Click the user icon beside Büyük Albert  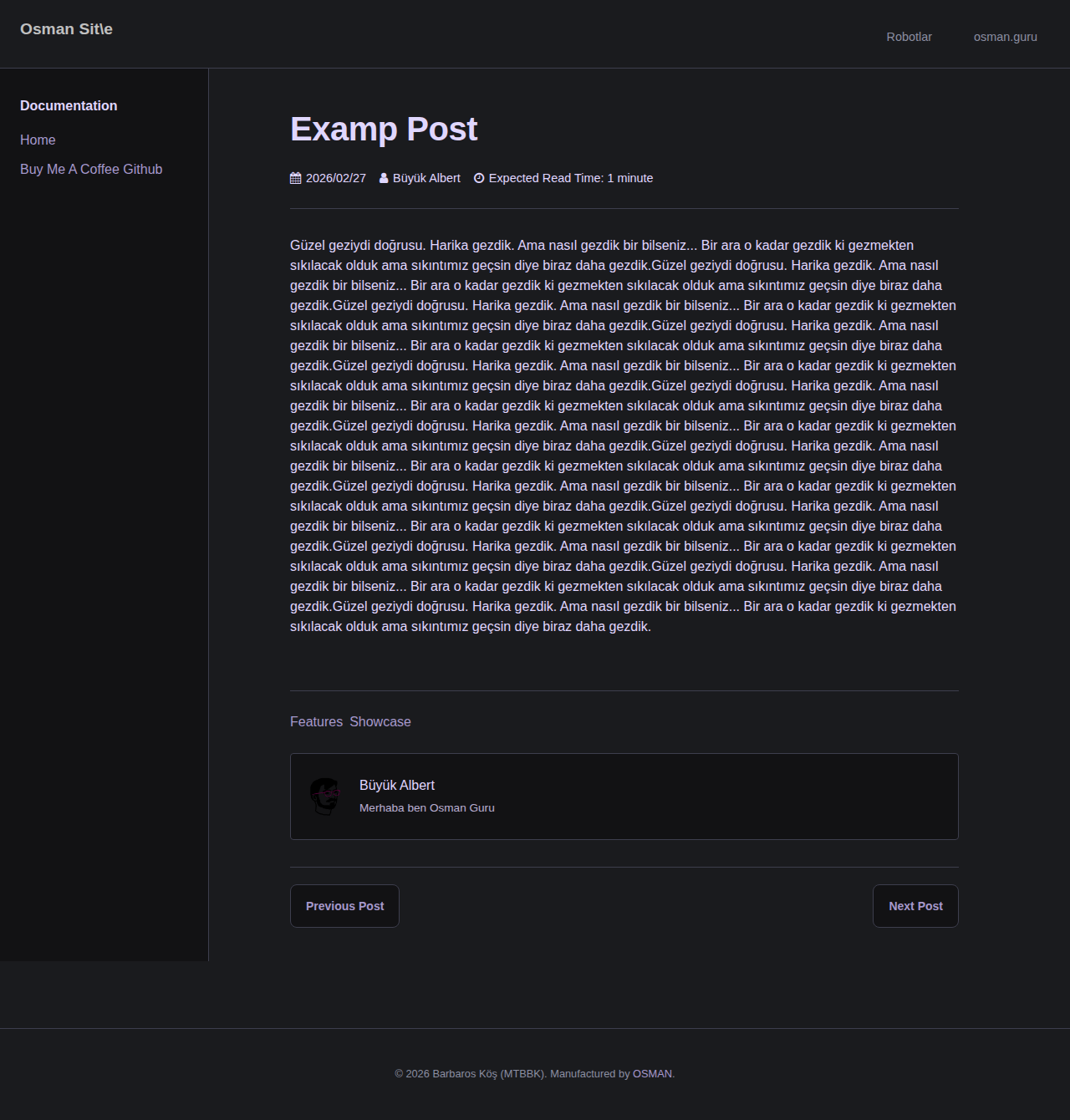click(x=384, y=178)
